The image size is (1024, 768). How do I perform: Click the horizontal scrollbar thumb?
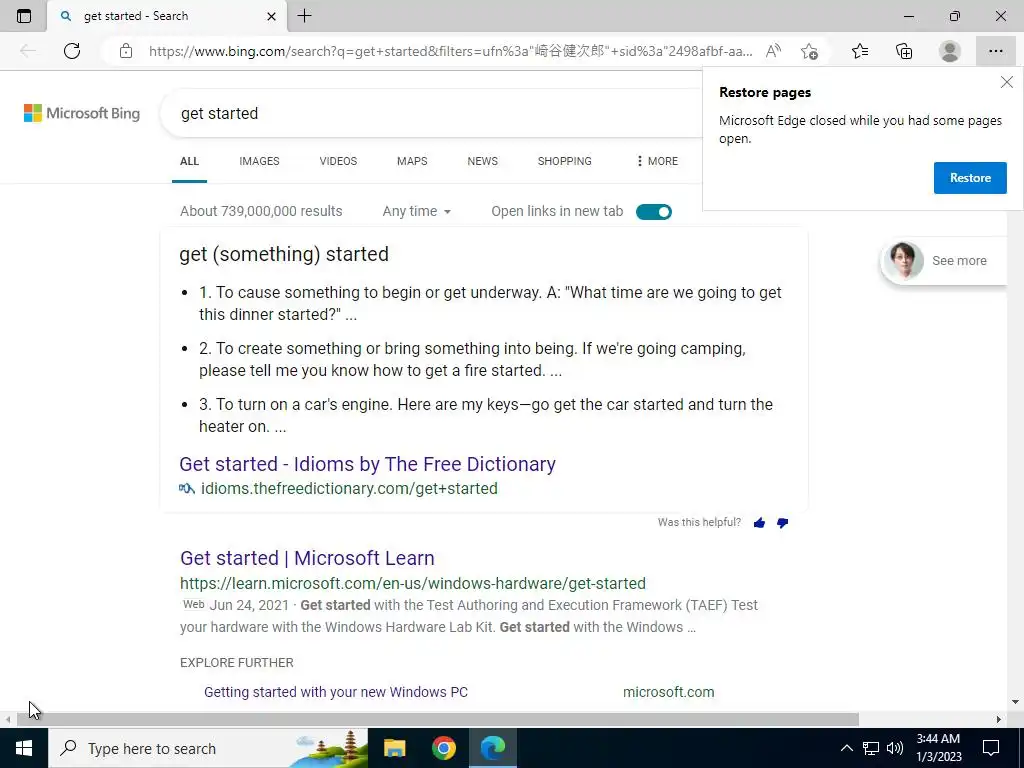(438, 719)
